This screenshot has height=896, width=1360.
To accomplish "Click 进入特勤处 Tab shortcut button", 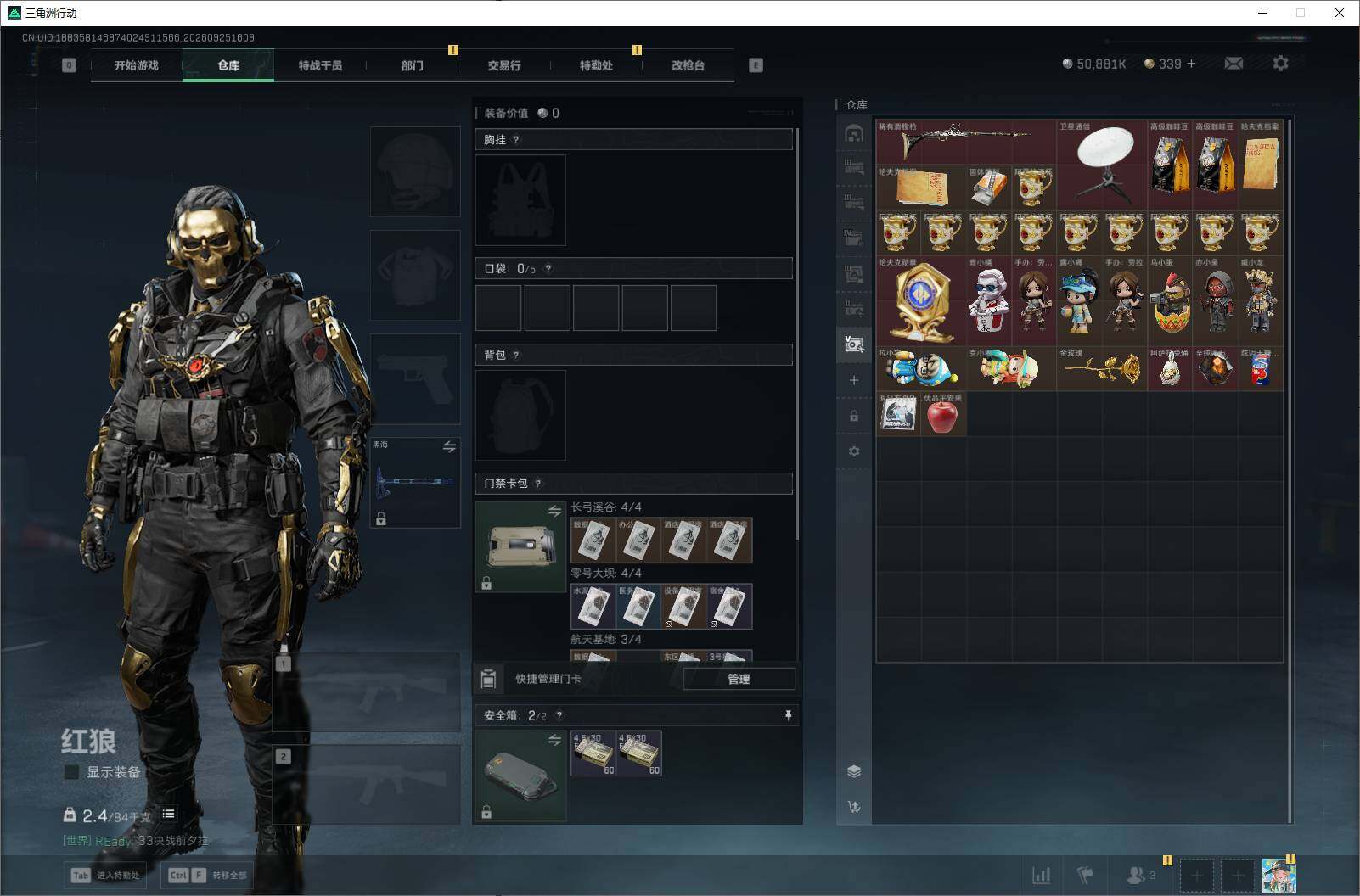I will (105, 876).
